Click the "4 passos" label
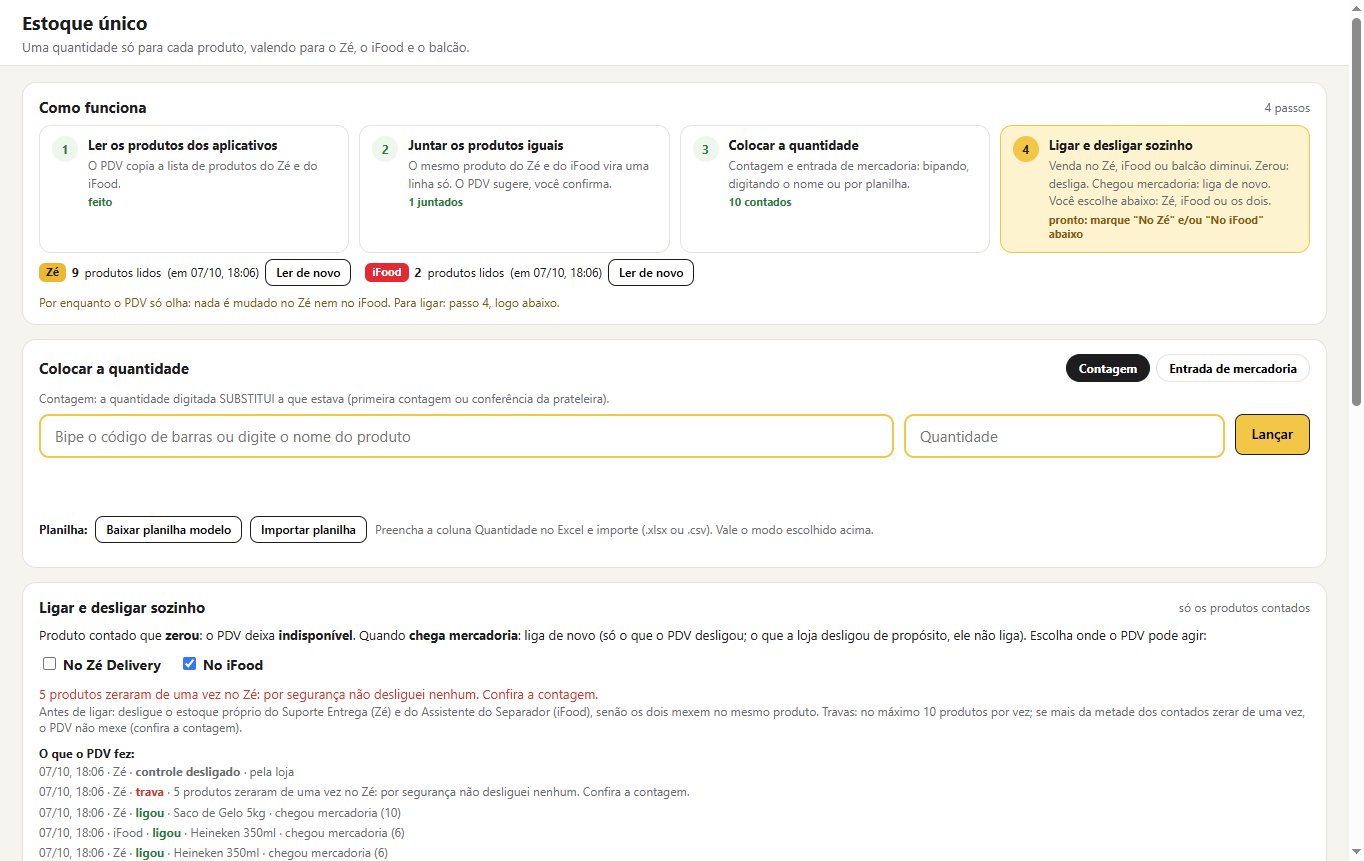1364x861 pixels. 1287,108
